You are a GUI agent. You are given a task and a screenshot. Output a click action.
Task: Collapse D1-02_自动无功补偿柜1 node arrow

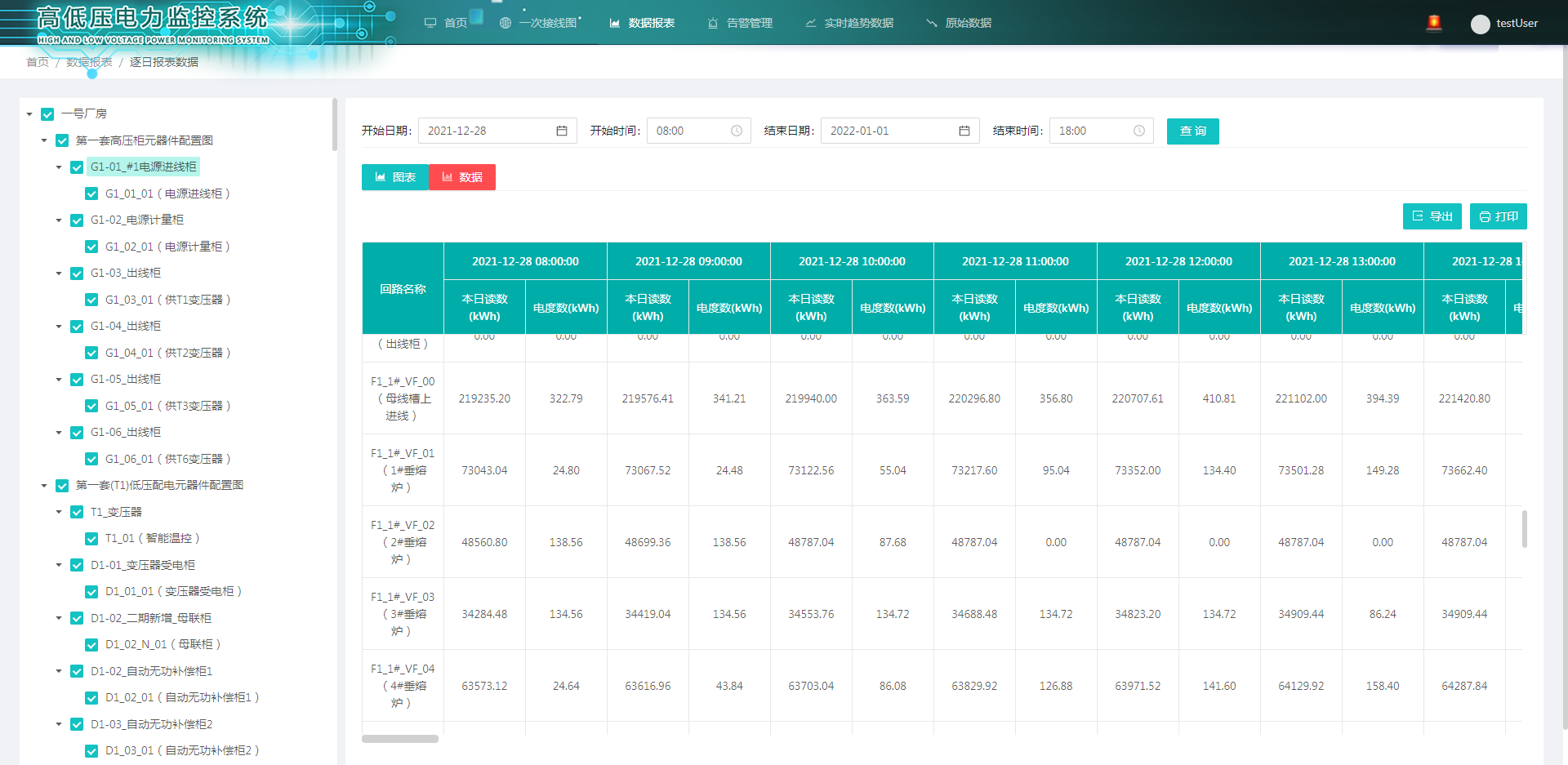pos(59,671)
